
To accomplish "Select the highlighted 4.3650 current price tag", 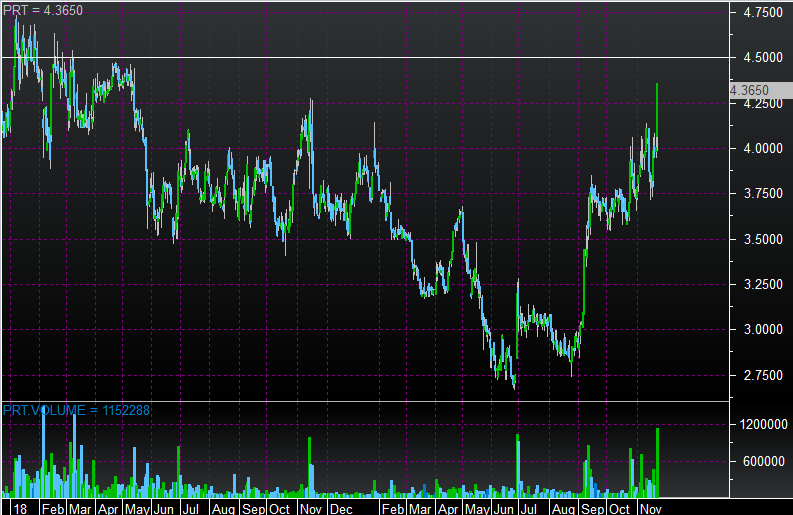I will point(750,90).
